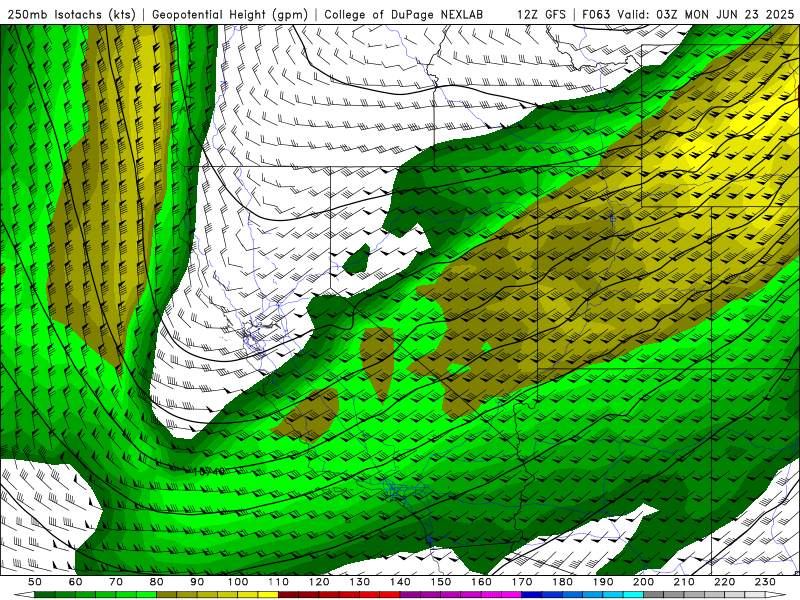Click the "F063" forecast hour text
Image resolution: width=800 pixels, height=600 pixels.
click(x=596, y=14)
